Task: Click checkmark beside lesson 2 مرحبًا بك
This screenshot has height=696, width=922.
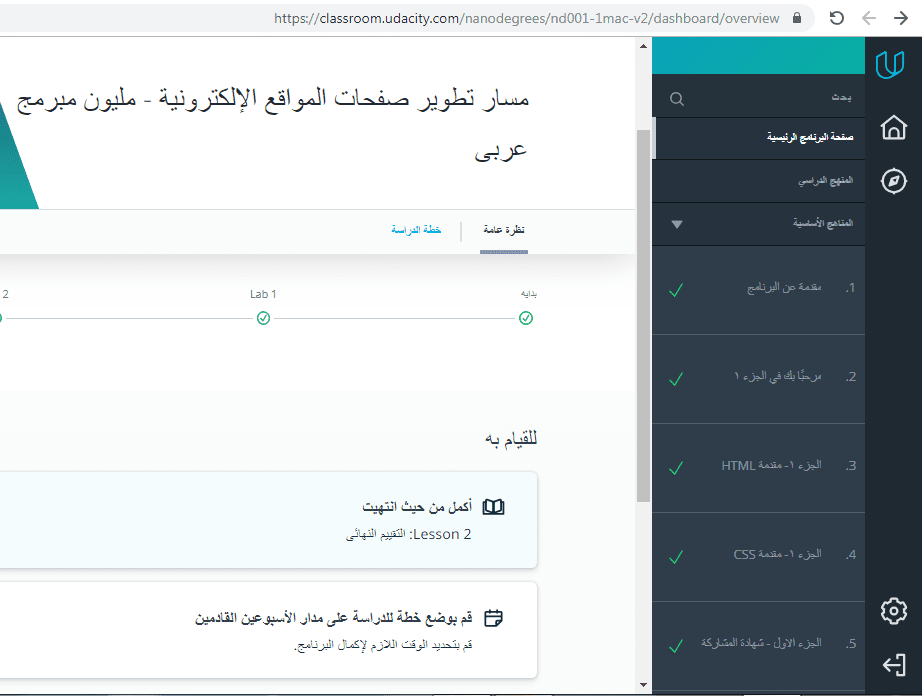Action: (x=676, y=379)
